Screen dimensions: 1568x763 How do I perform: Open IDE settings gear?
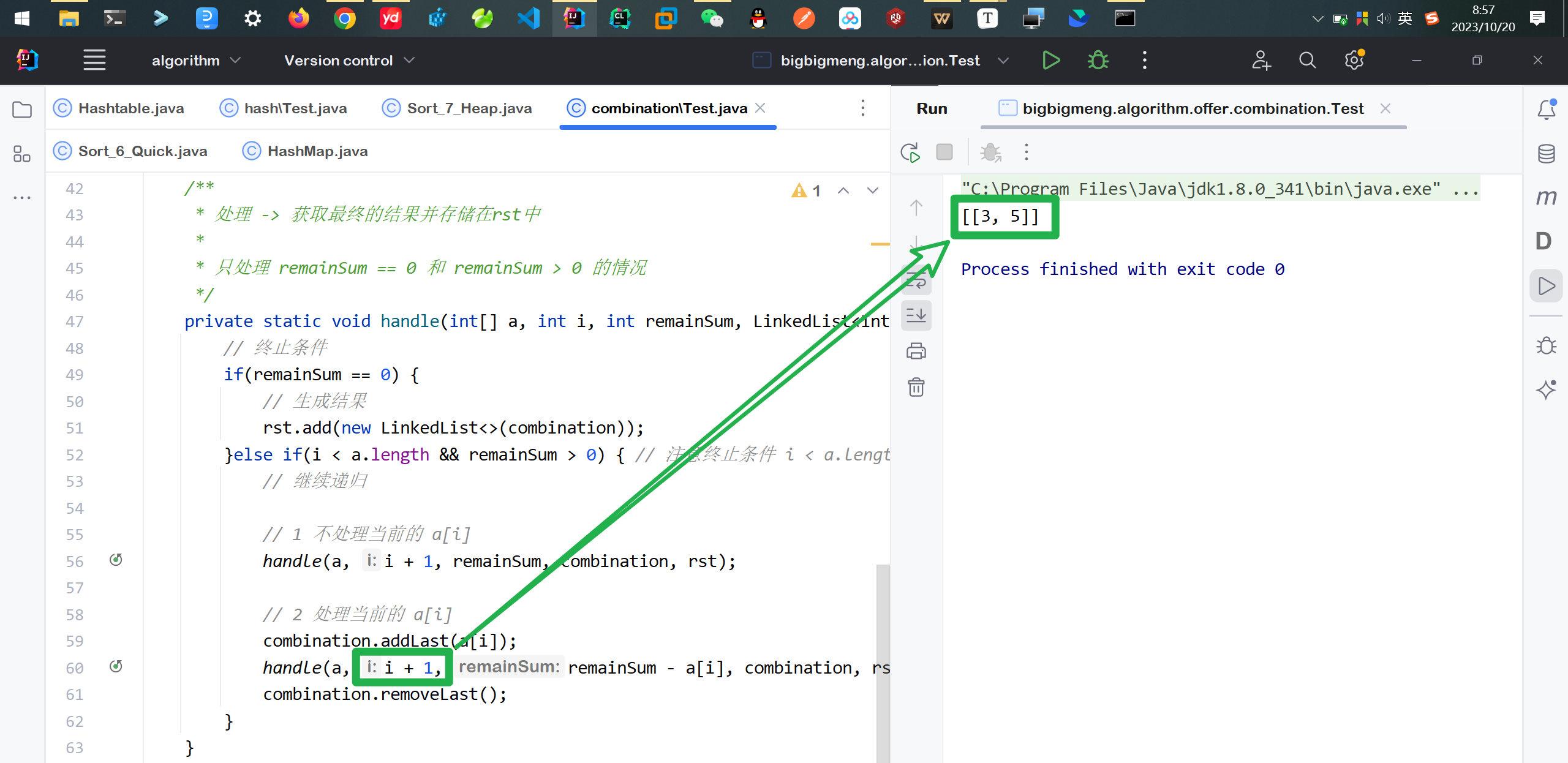tap(1354, 60)
